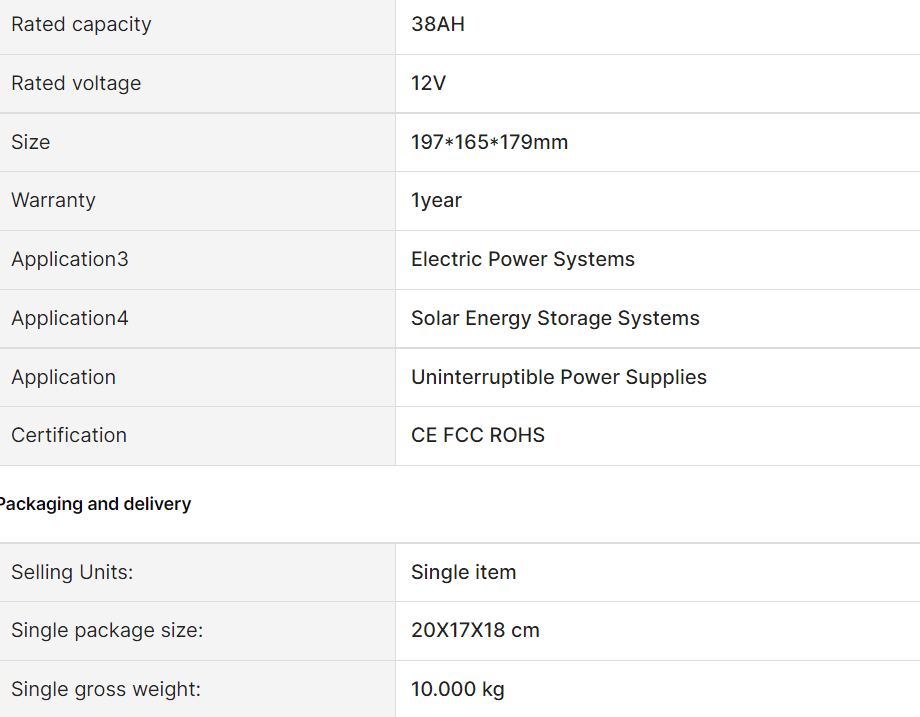Click the Single item value

click(x=463, y=573)
